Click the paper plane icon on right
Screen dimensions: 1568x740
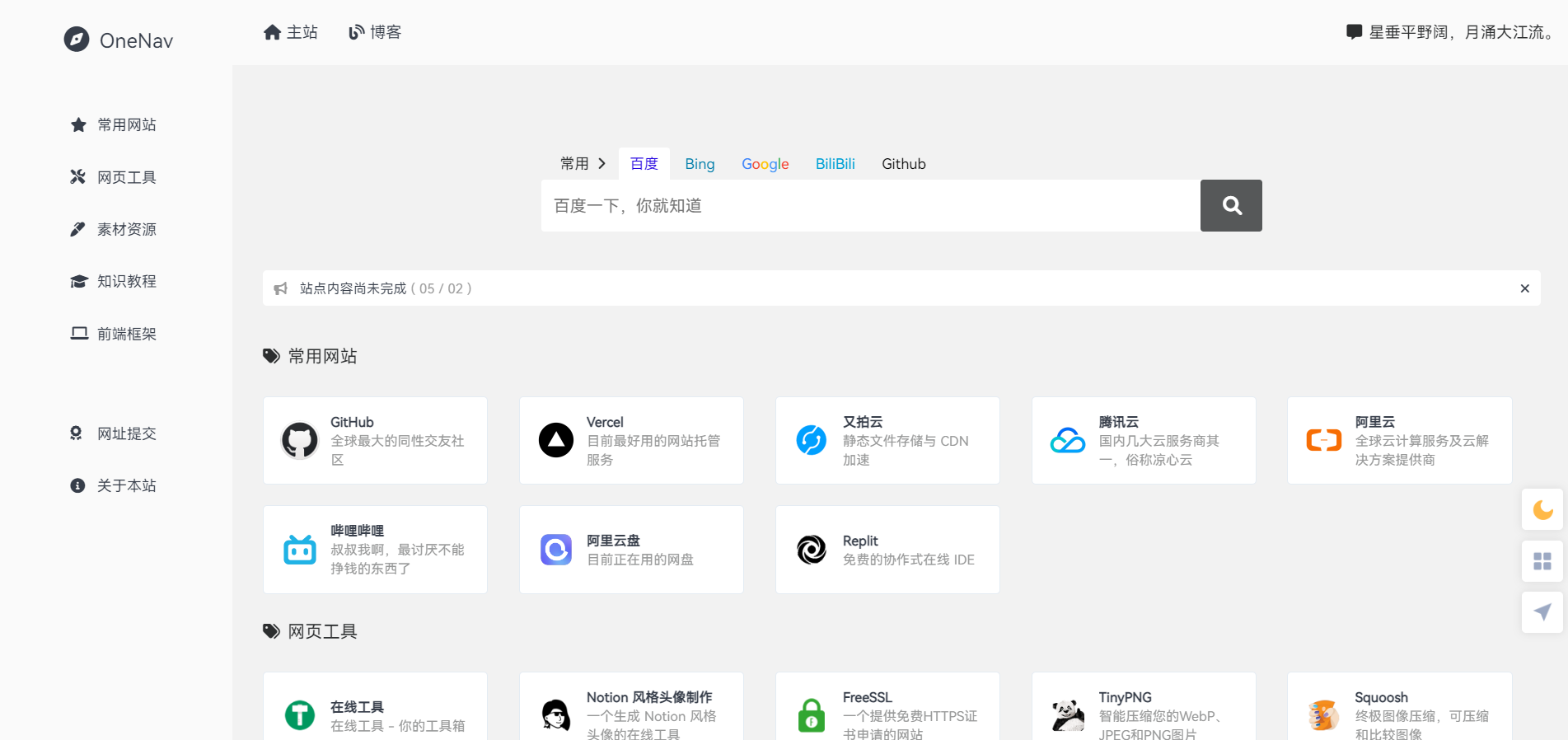point(1542,612)
